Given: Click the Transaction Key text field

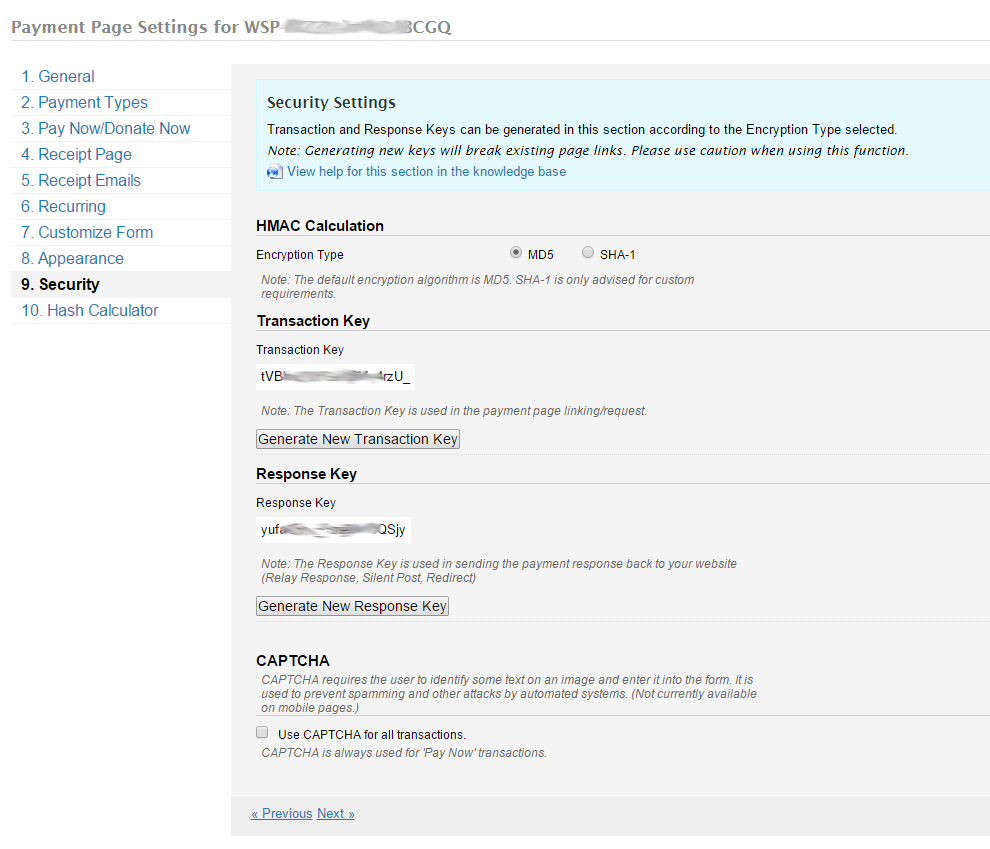Looking at the screenshot, I should click(334, 377).
